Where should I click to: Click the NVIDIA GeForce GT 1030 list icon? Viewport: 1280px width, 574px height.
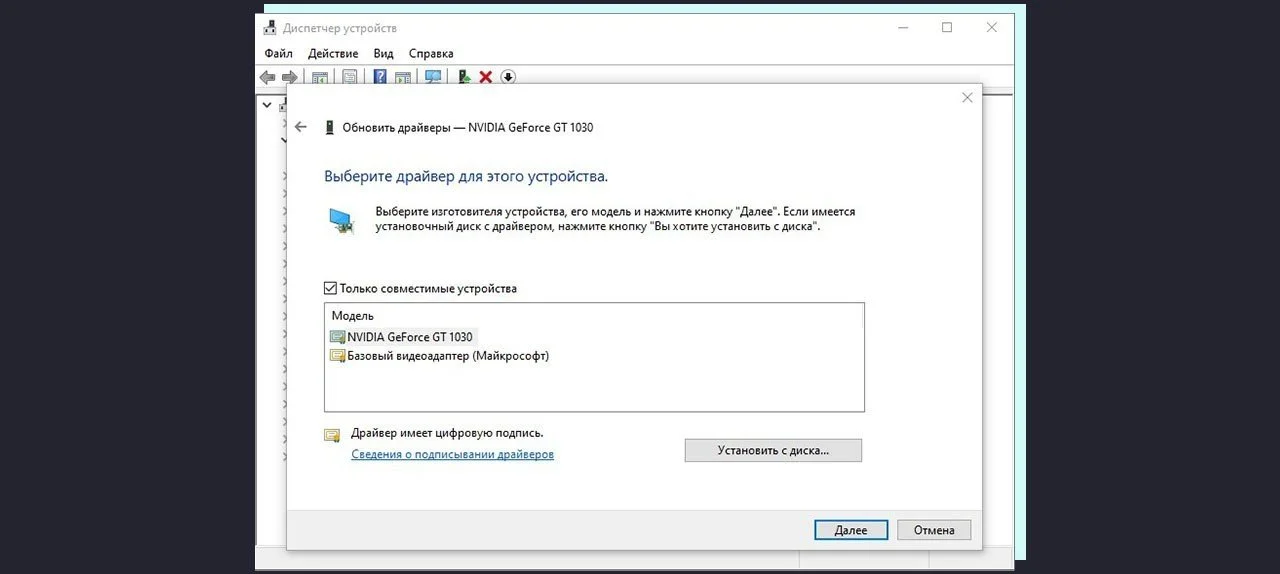tap(338, 337)
